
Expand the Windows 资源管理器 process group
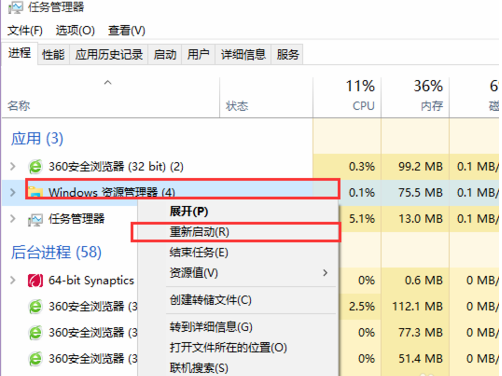13,192
